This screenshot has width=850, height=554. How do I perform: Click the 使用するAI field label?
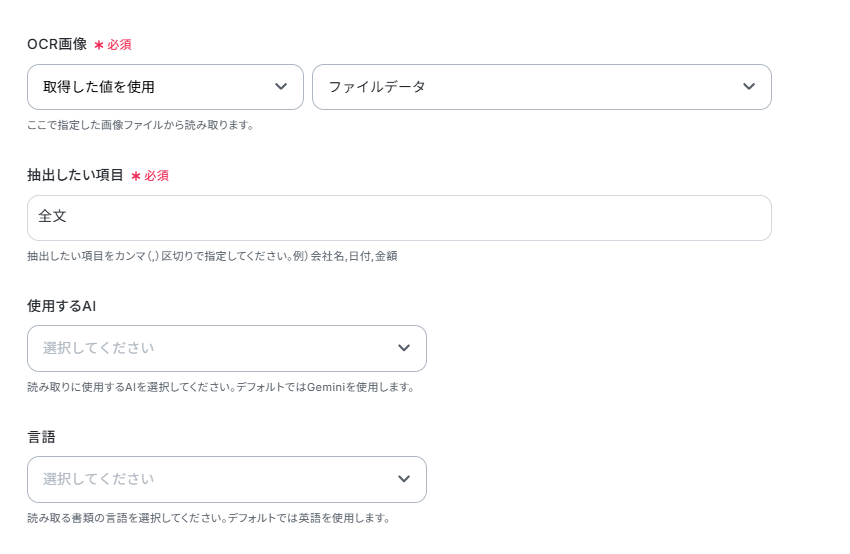coord(61,305)
